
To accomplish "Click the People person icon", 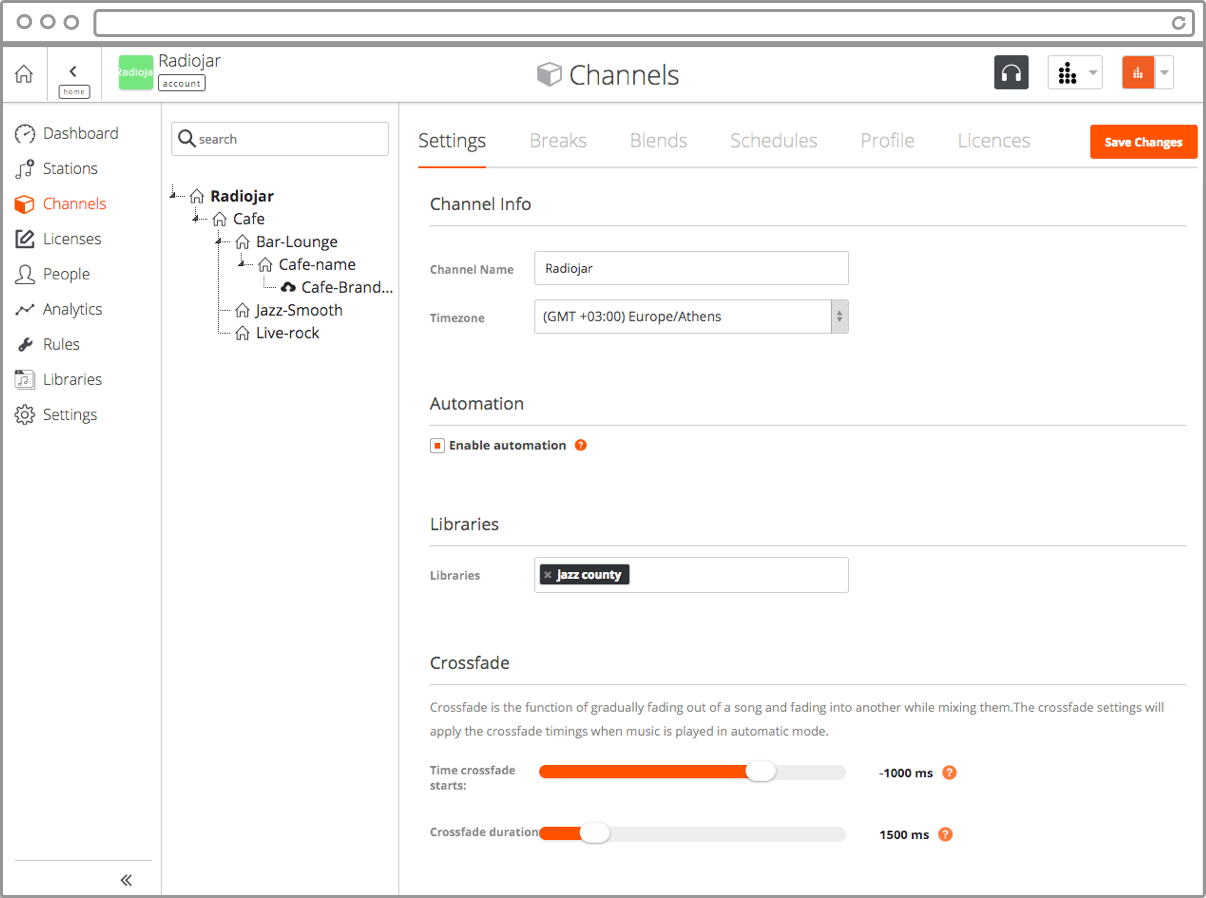I will (x=25, y=274).
